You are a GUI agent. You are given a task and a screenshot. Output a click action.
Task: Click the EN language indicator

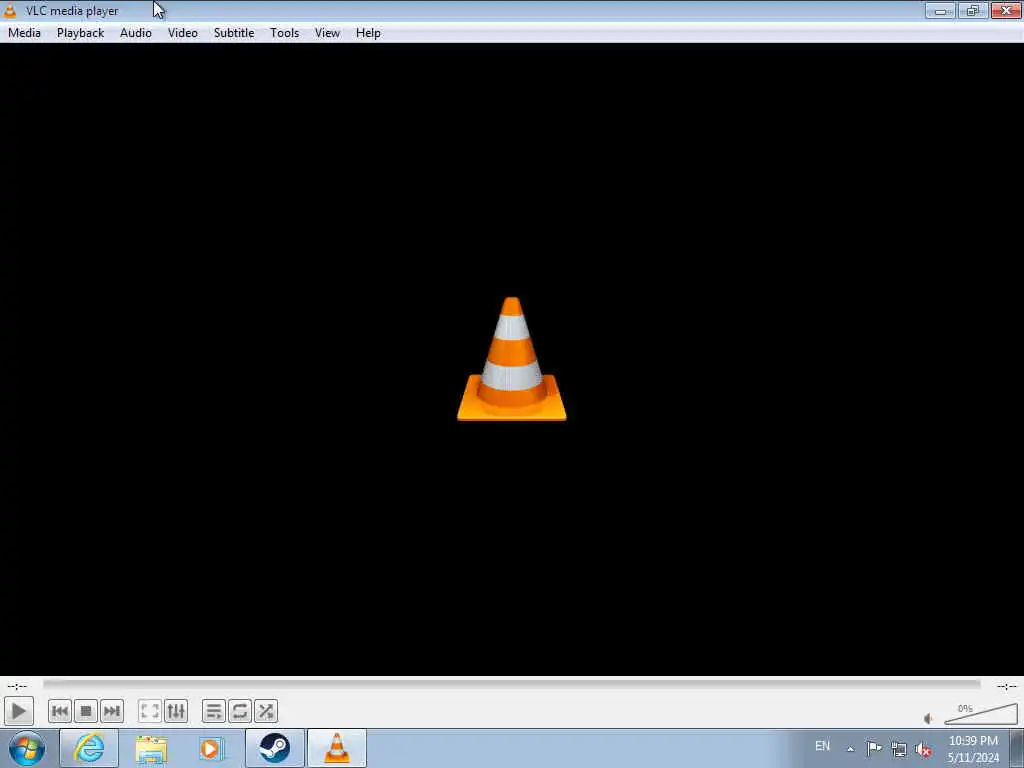822,746
